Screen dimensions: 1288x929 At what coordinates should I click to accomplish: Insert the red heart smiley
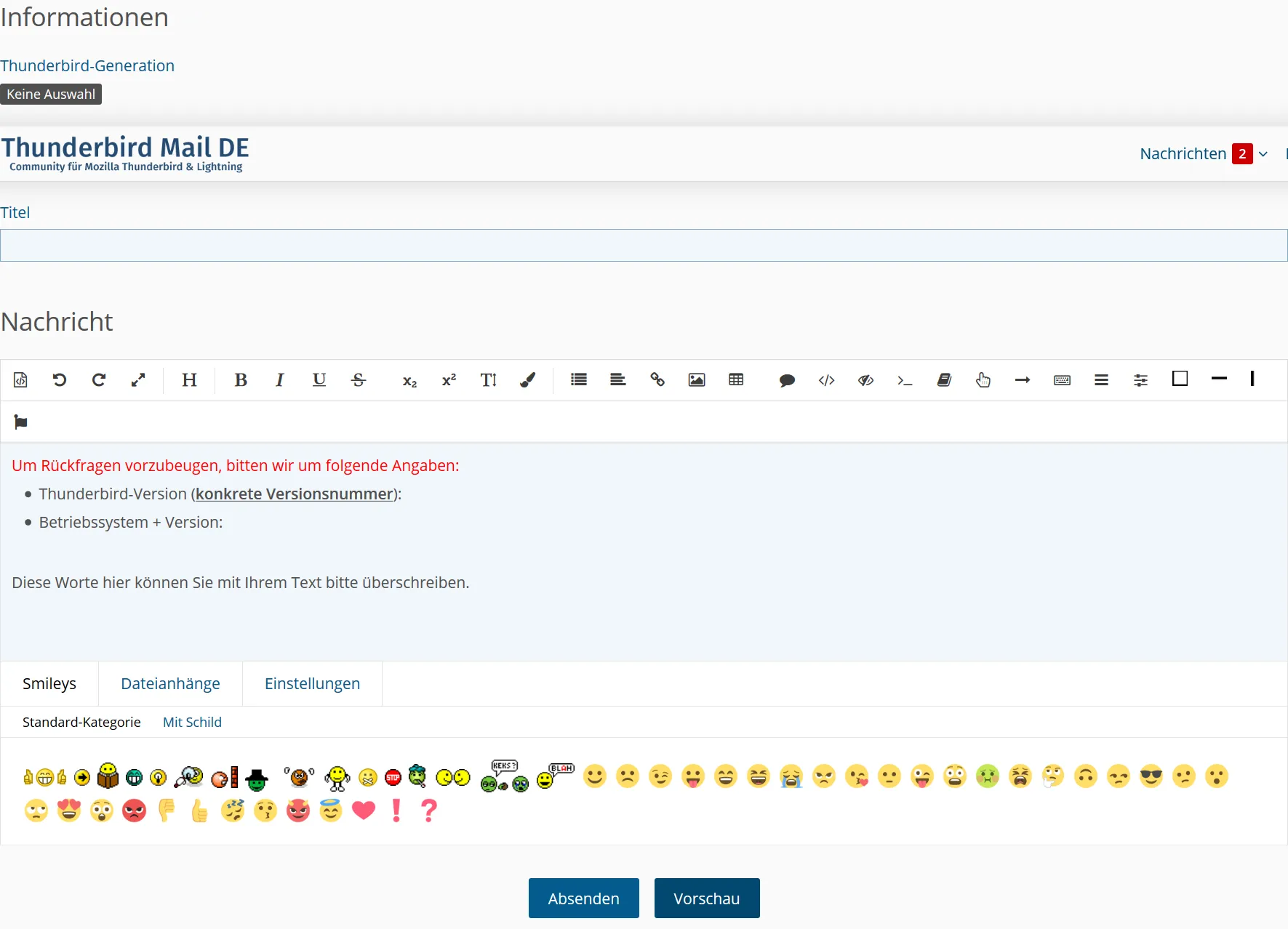(364, 810)
